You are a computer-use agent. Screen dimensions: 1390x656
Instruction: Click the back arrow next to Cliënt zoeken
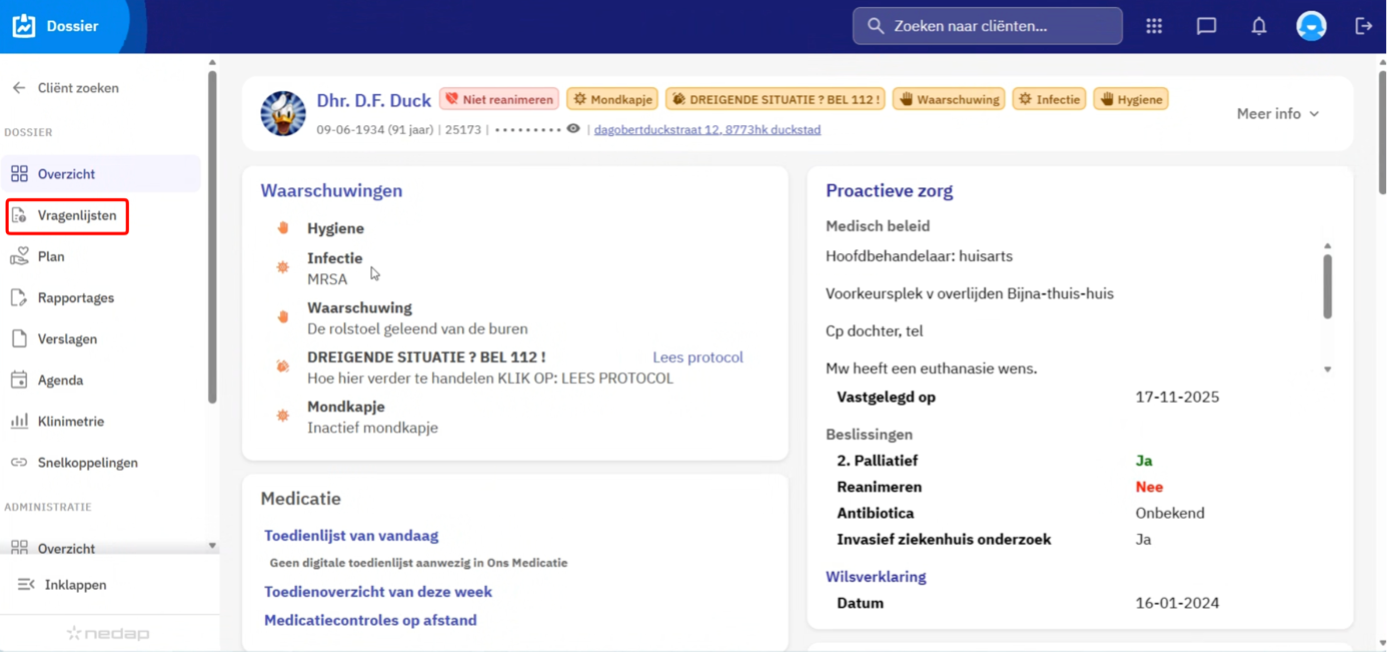point(19,88)
